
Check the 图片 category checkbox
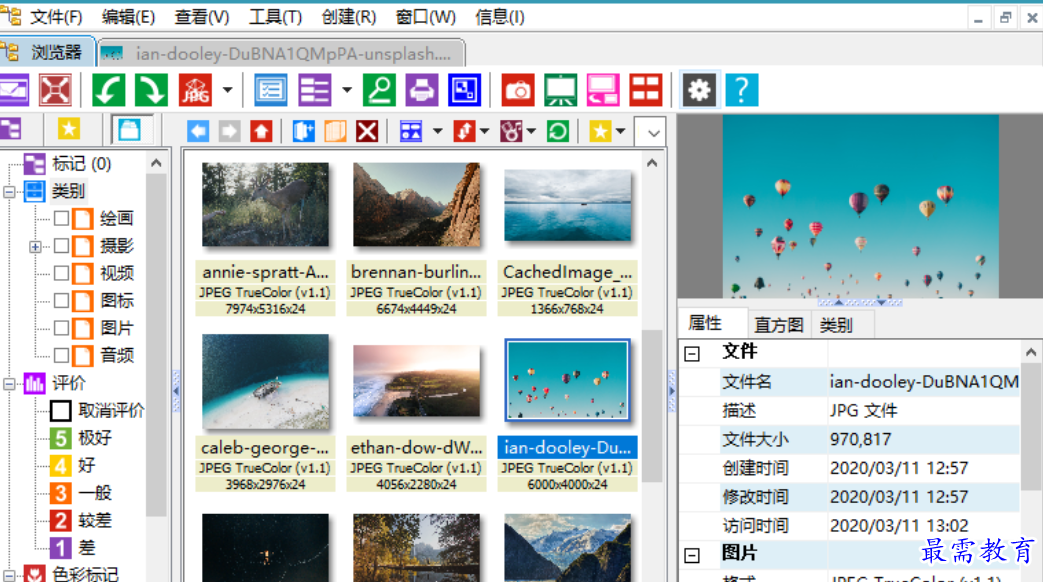tap(61, 328)
